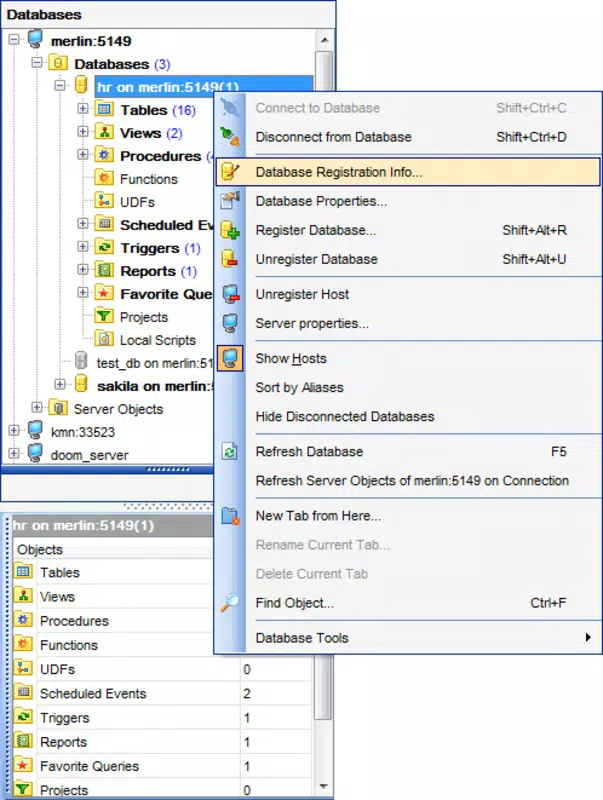
Task: Select Reports row in Objects list
Action: click(x=162, y=742)
